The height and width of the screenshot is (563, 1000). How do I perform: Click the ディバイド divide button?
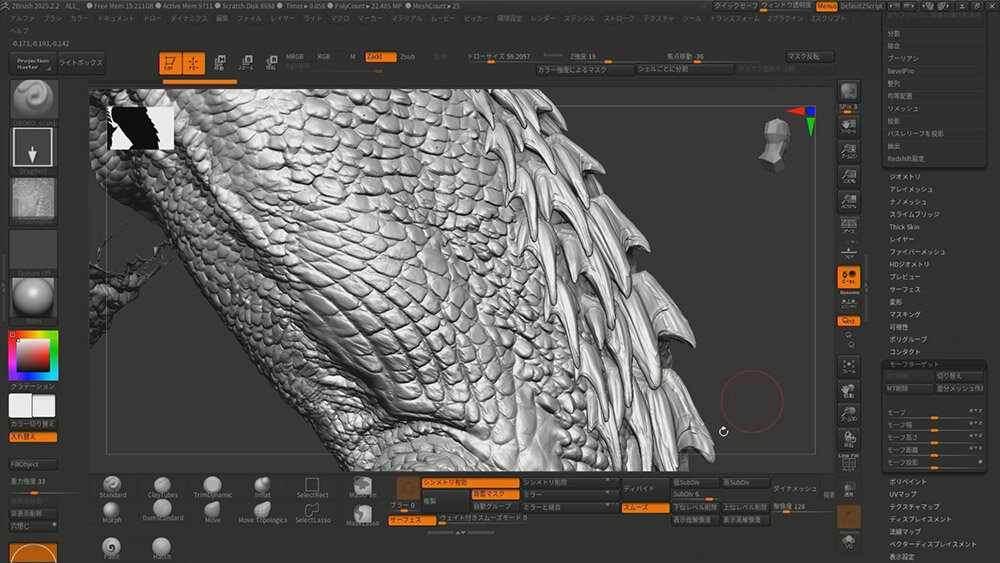[645, 488]
